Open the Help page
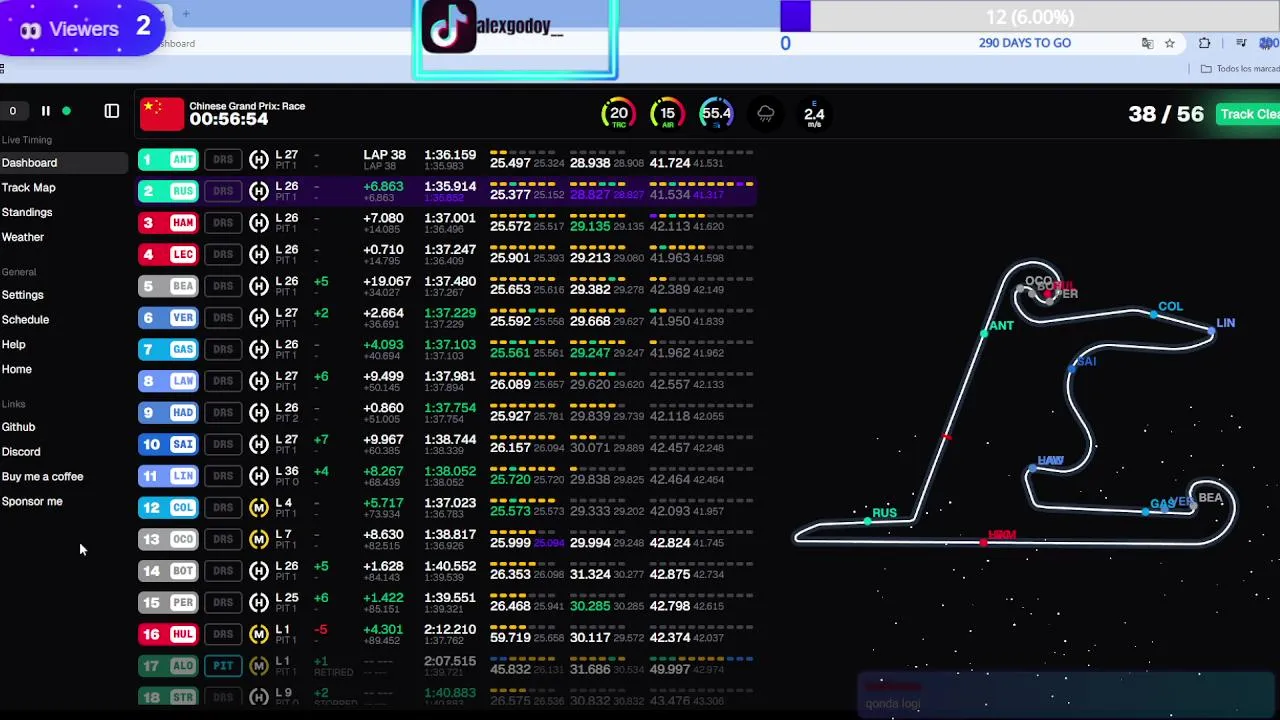This screenshot has height=720, width=1280. click(x=14, y=344)
